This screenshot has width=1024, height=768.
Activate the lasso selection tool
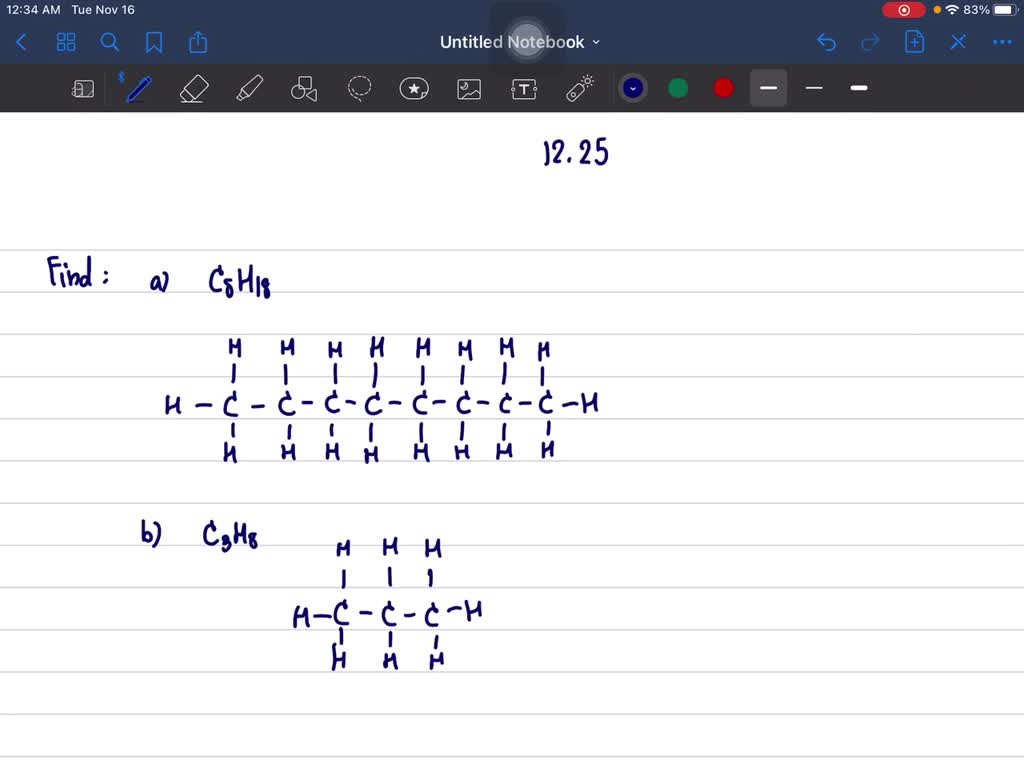[x=359, y=88]
